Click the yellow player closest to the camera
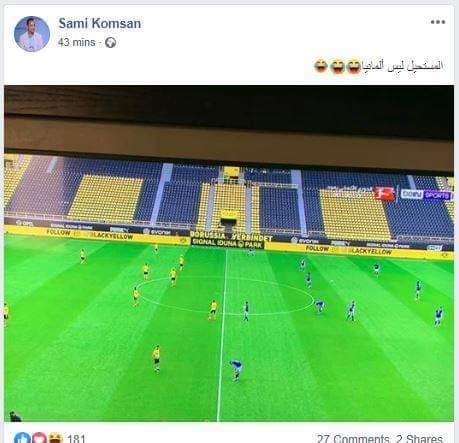Screen dimensions: 459x443 coord(156,359)
